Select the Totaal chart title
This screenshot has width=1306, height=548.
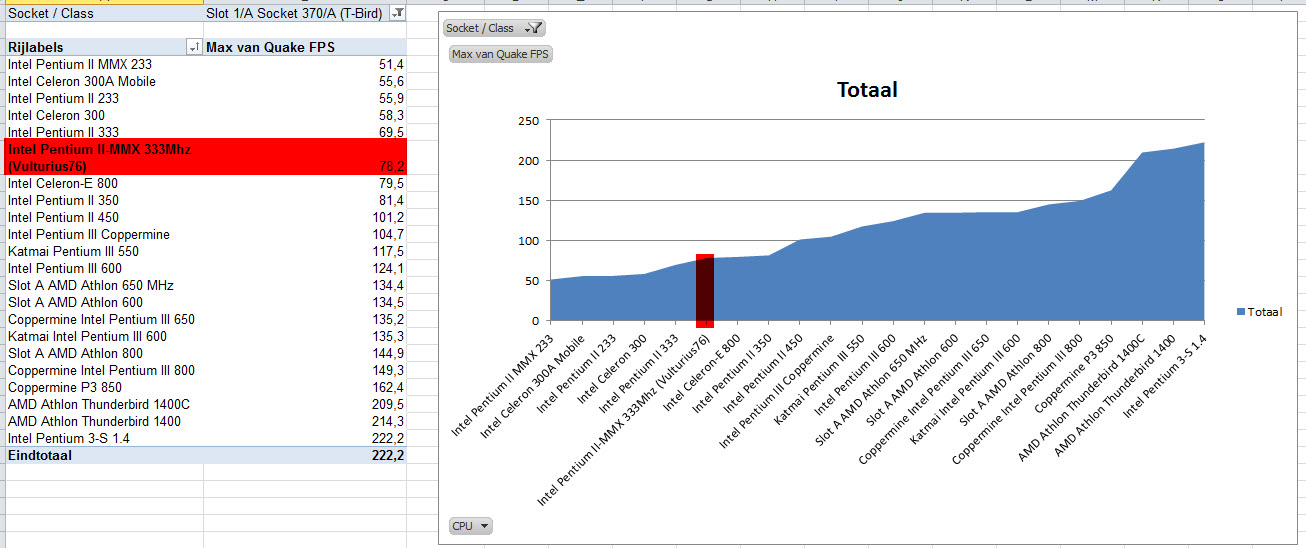tap(867, 90)
